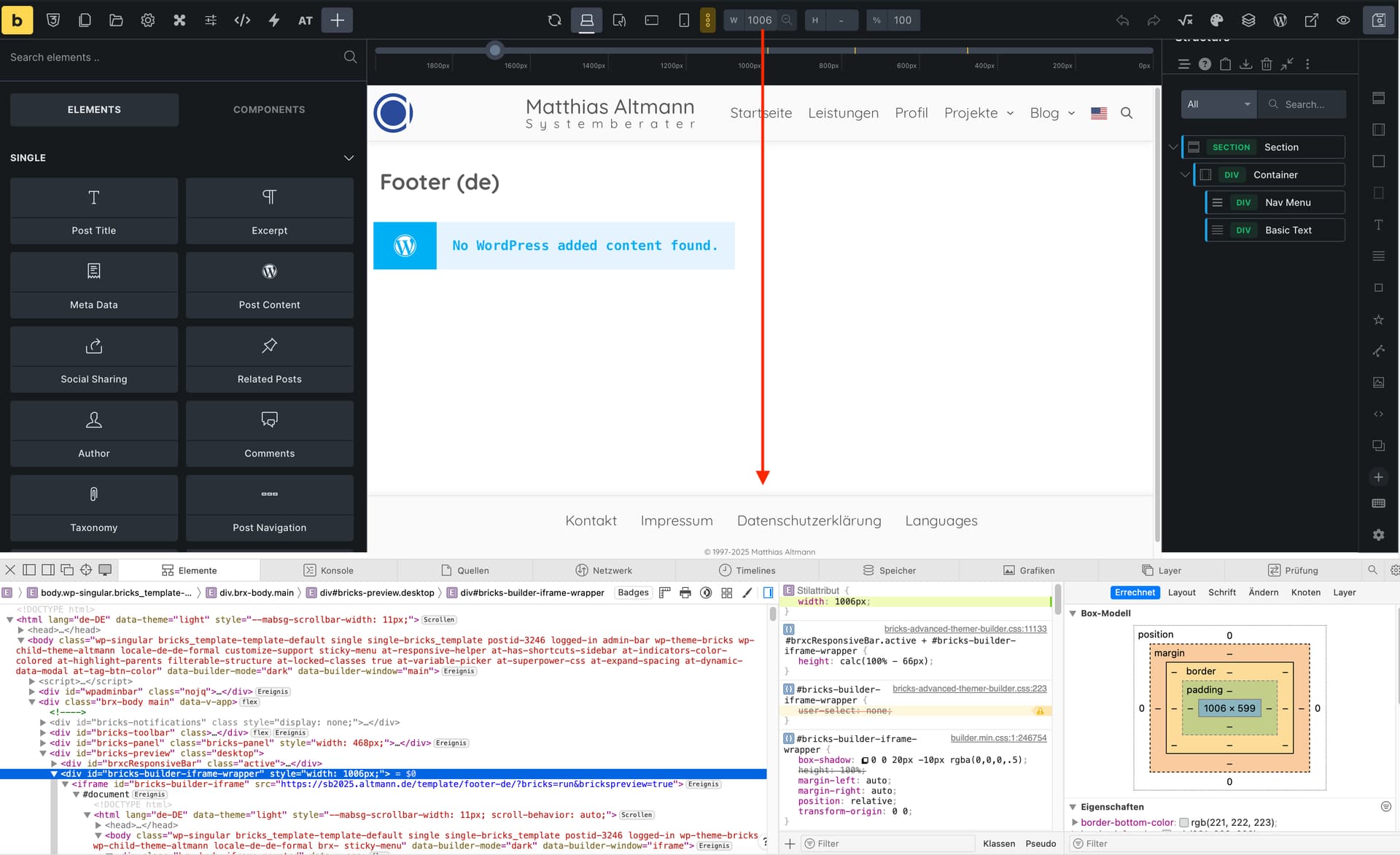
Task: Click the redo arrow icon
Action: point(1154,20)
